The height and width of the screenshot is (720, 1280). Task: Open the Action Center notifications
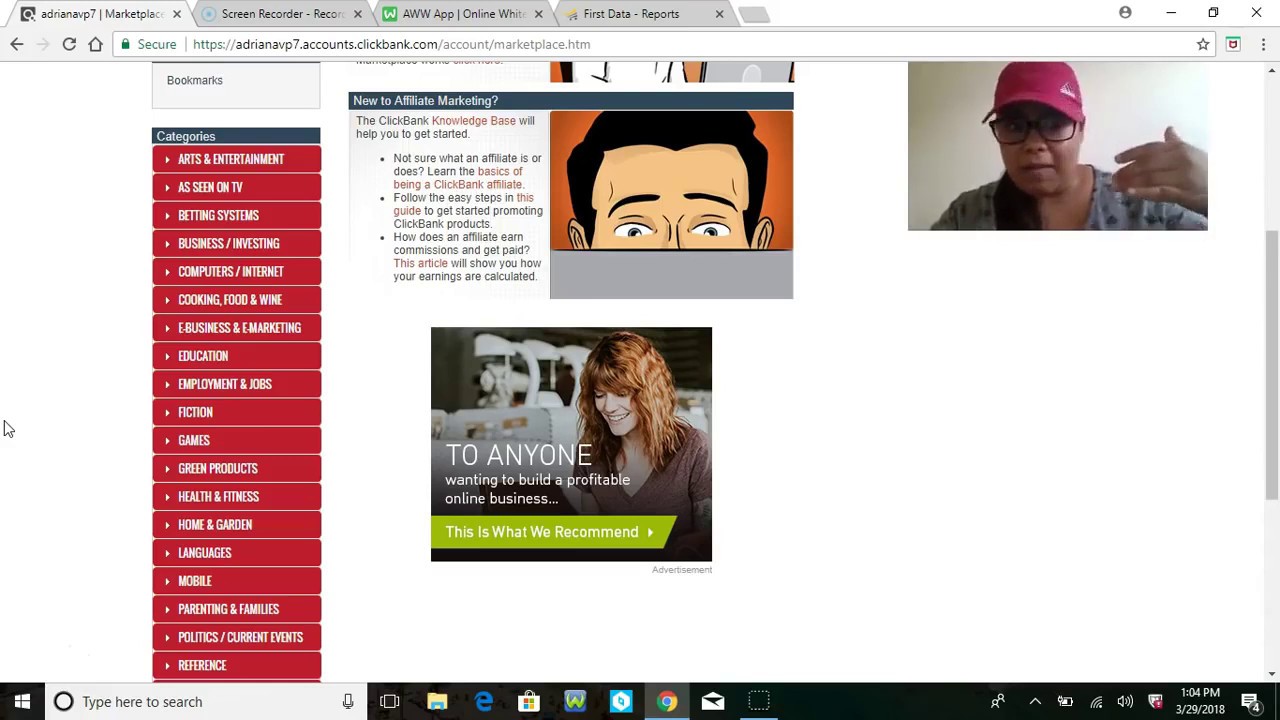1250,702
